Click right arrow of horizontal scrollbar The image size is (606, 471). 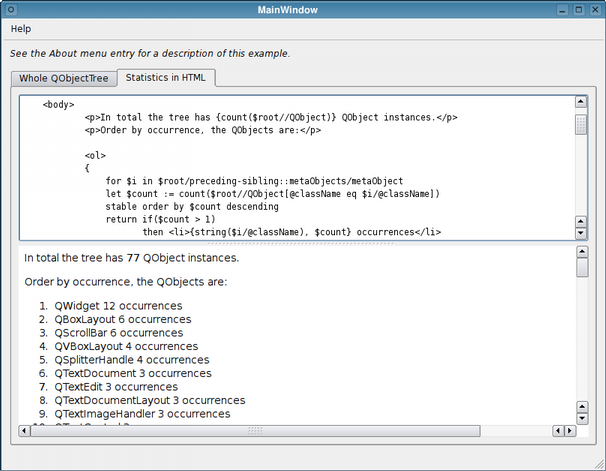pos(568,430)
